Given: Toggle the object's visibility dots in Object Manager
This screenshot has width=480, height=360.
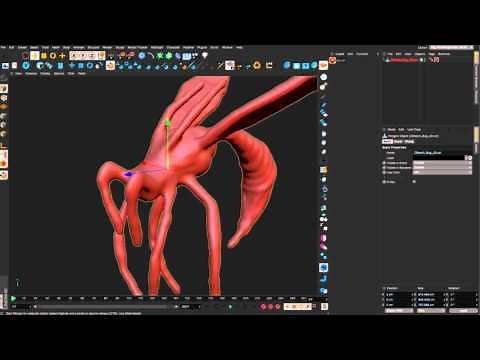Looking at the screenshot, I should (x=422, y=60).
